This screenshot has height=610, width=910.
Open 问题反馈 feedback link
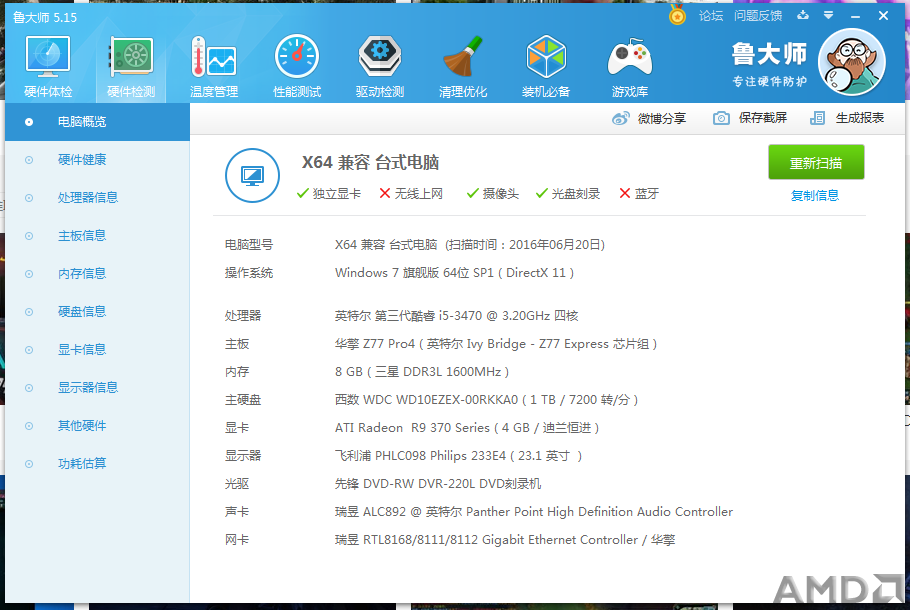(758, 16)
